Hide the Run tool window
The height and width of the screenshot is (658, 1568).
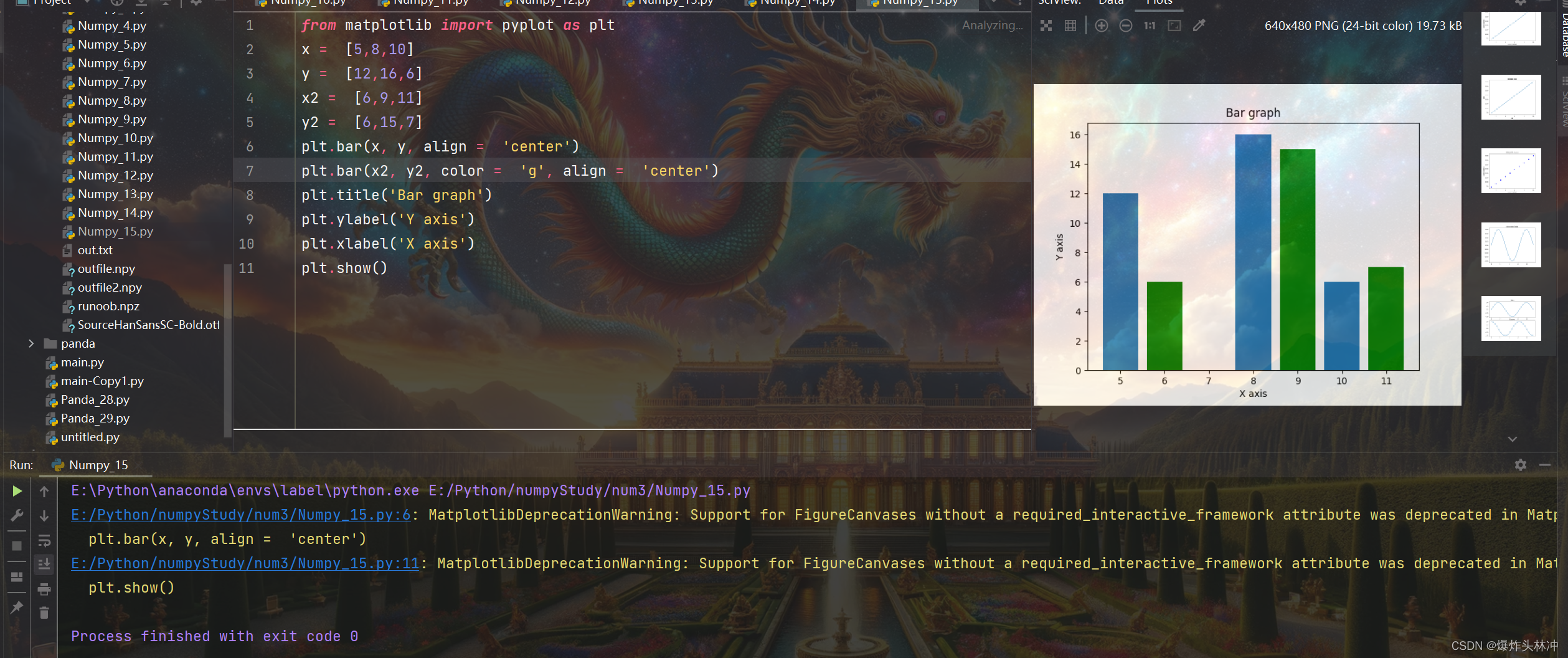pos(1545,465)
